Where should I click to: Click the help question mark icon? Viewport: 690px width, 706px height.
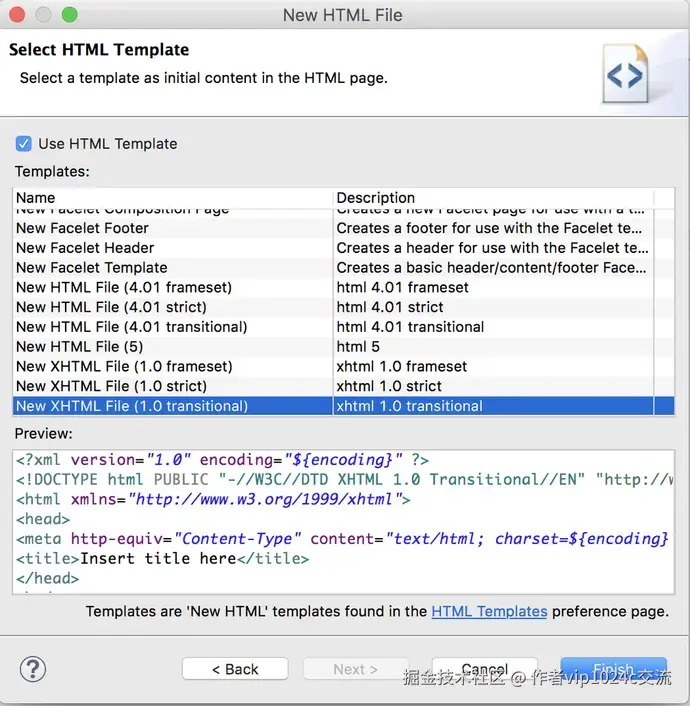pos(33,669)
